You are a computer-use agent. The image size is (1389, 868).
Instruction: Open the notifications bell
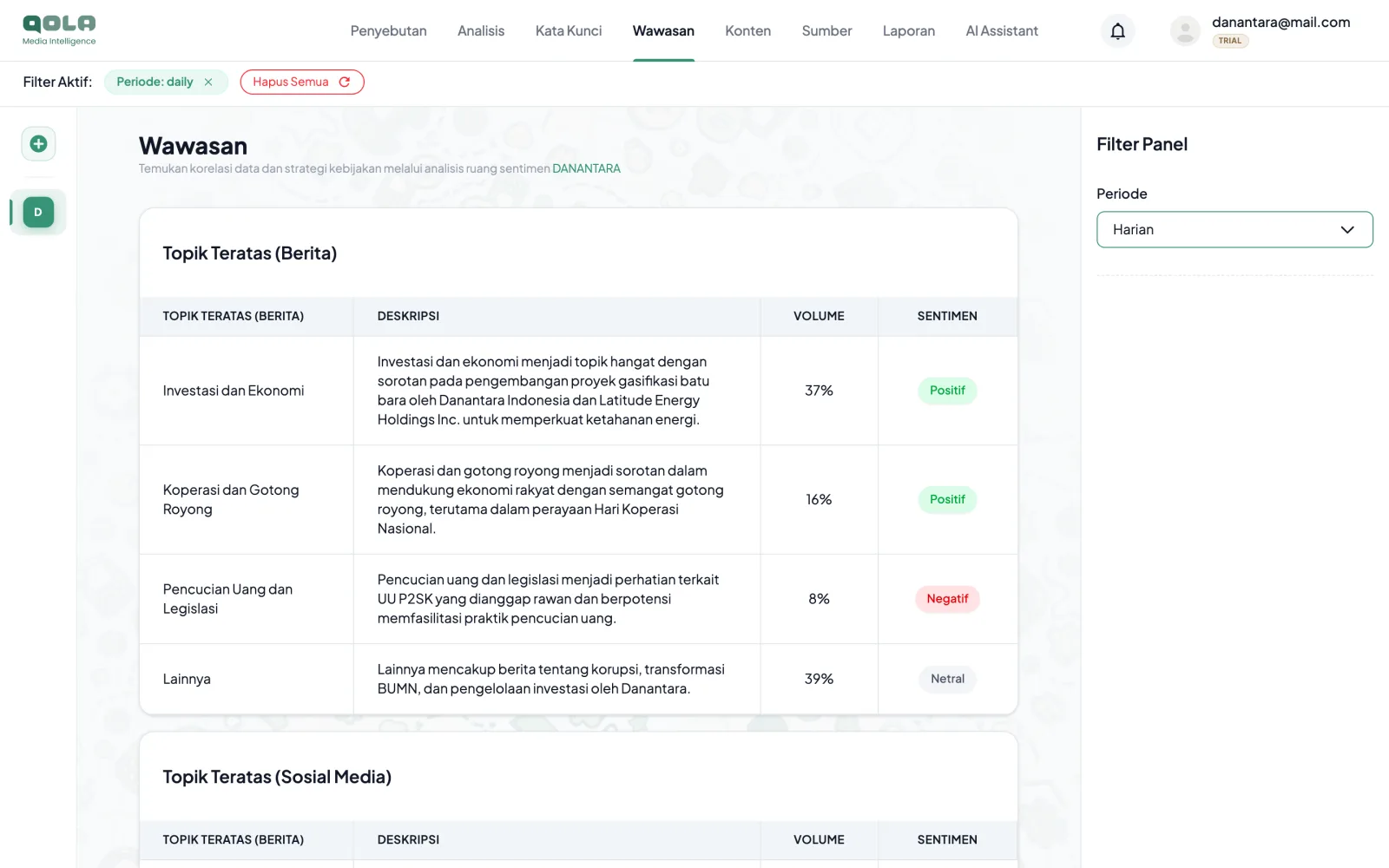click(1117, 31)
